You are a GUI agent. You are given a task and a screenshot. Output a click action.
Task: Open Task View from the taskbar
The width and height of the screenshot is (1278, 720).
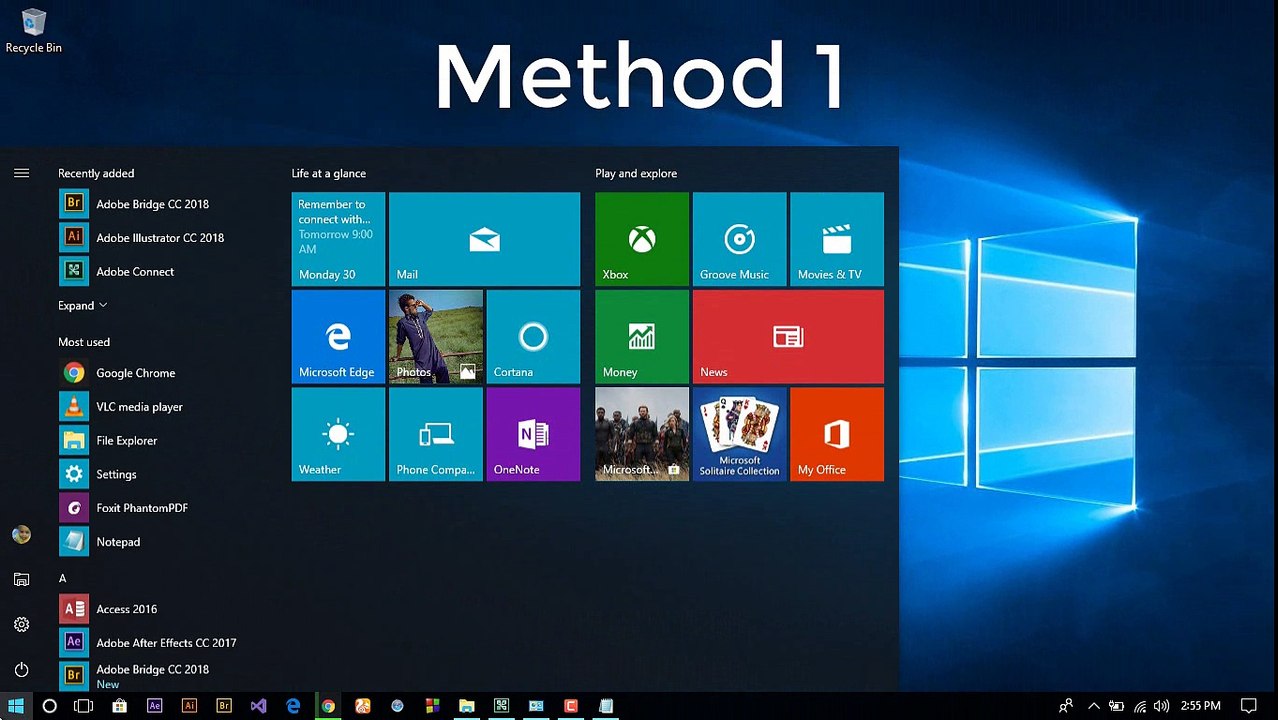pyautogui.click(x=84, y=706)
